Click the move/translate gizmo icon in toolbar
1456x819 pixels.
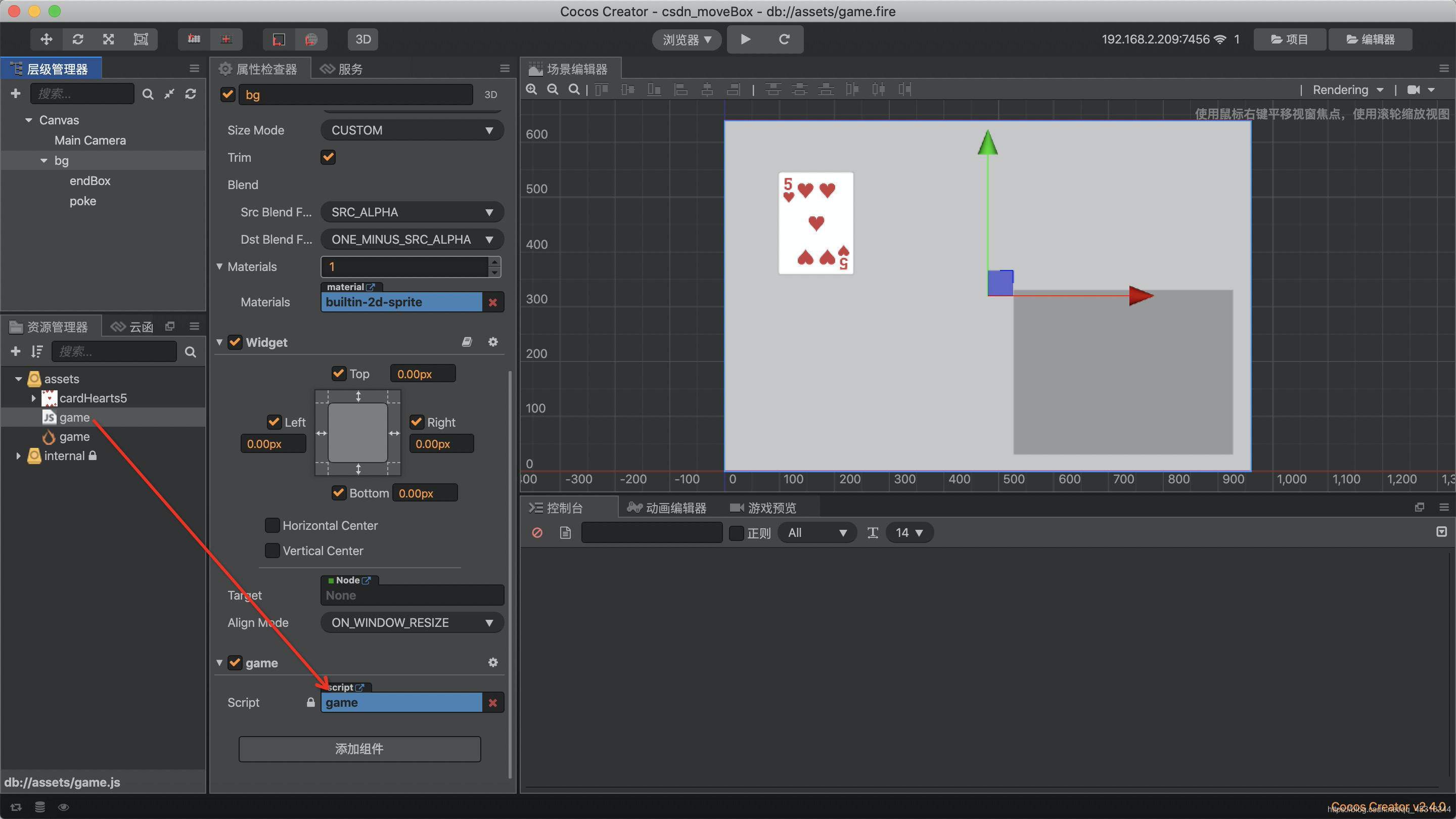pos(47,39)
